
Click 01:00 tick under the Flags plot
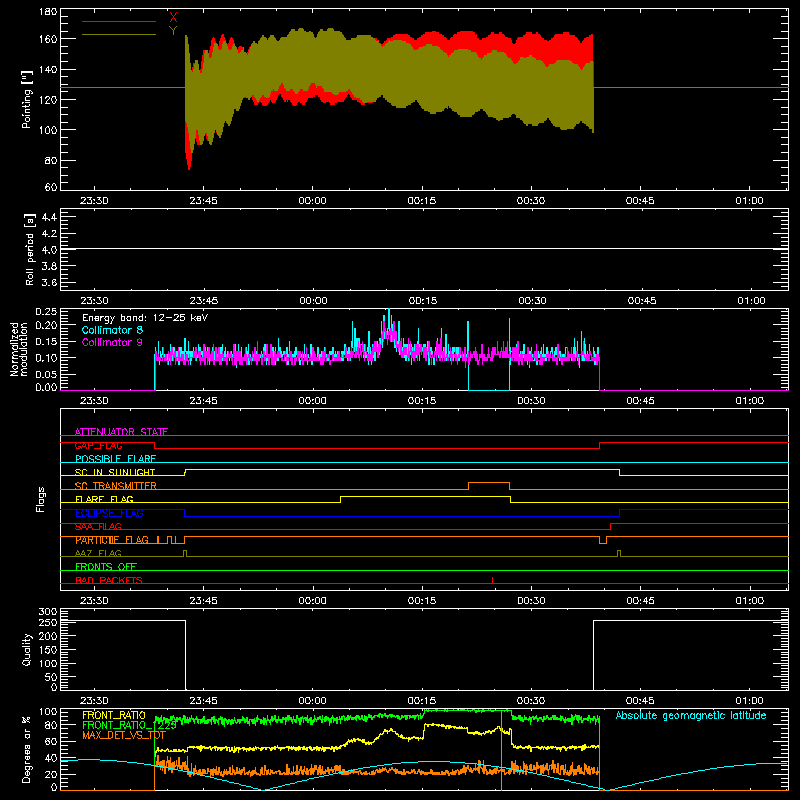coord(749,601)
